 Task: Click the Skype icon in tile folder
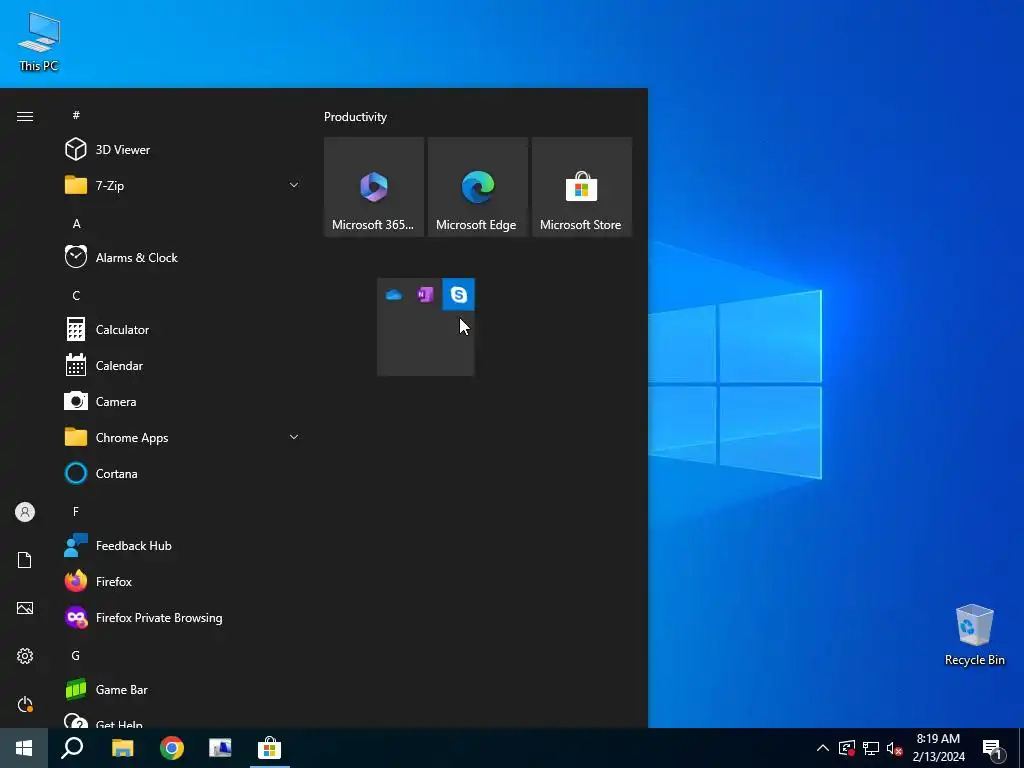pyautogui.click(x=458, y=295)
